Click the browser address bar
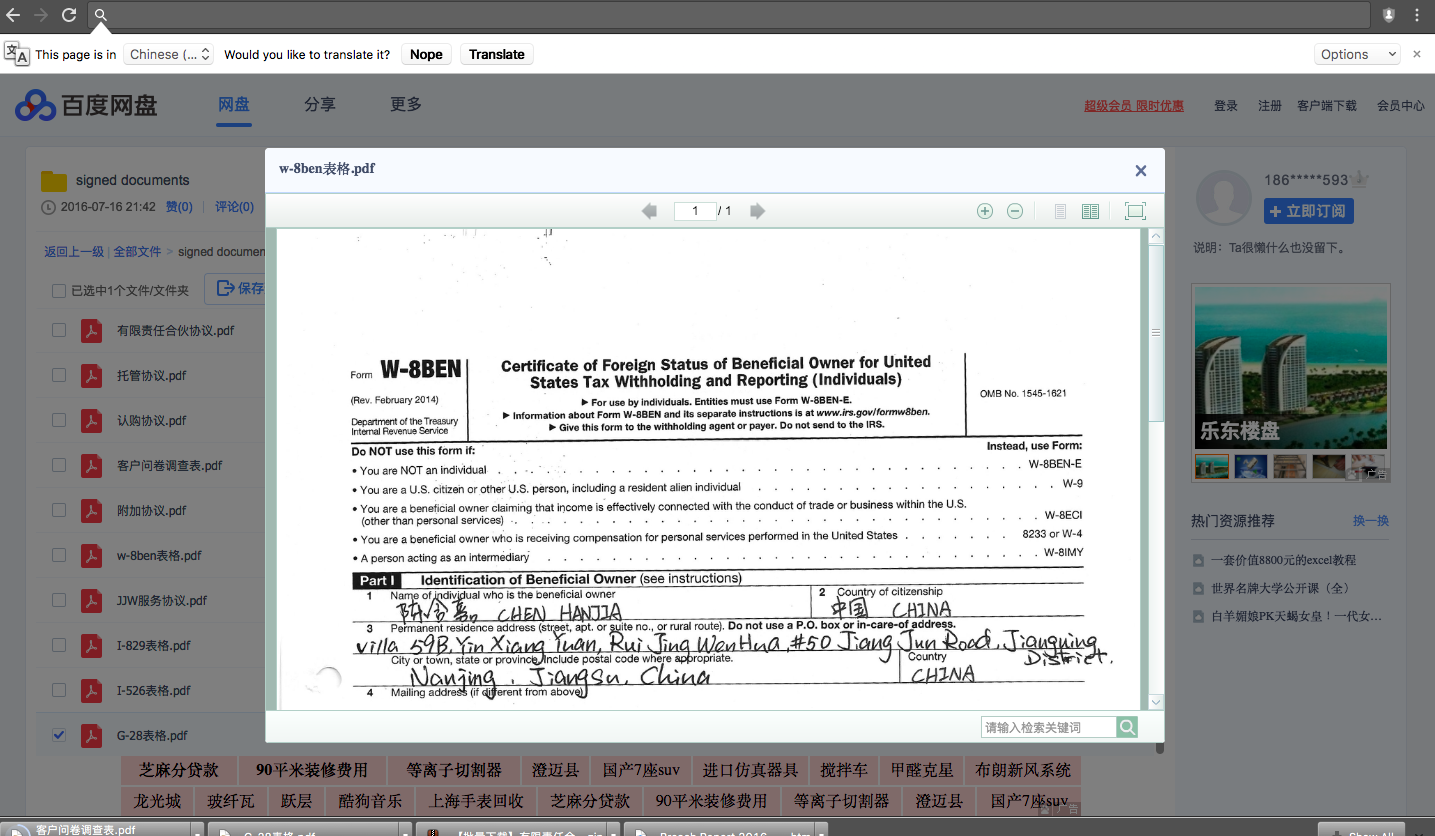This screenshot has width=1435, height=836. pyautogui.click(x=730, y=15)
